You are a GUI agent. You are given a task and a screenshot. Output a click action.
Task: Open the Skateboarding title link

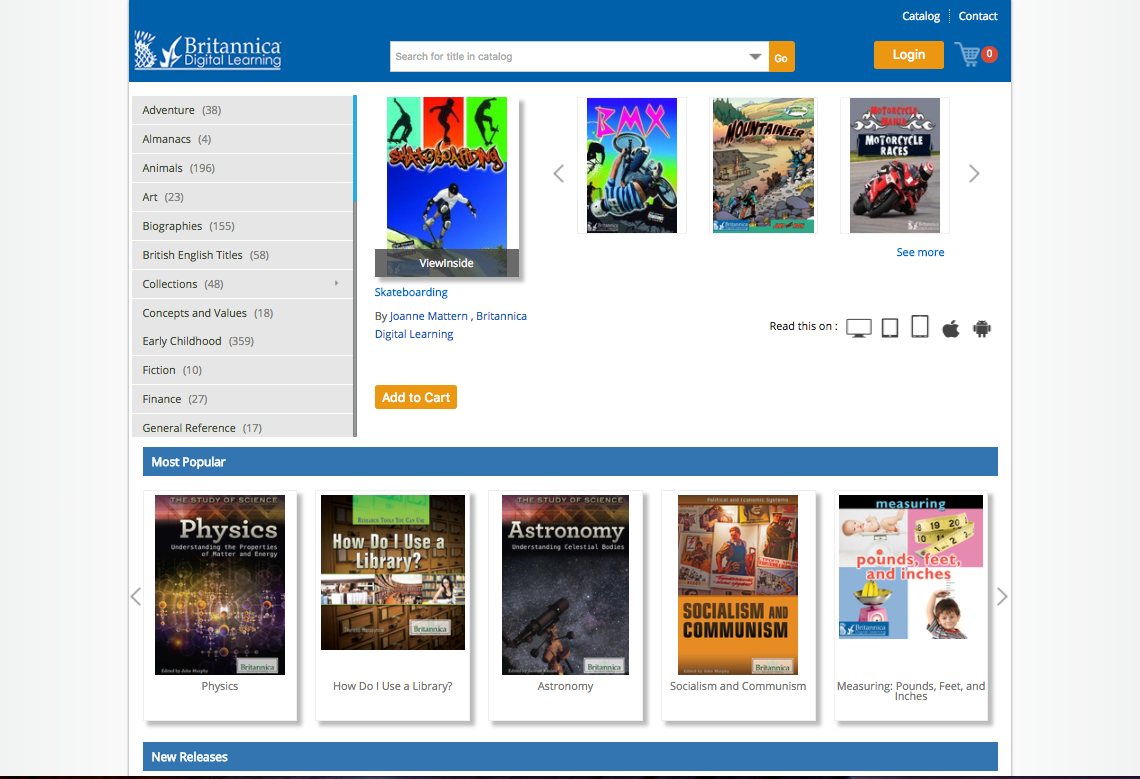(x=411, y=292)
